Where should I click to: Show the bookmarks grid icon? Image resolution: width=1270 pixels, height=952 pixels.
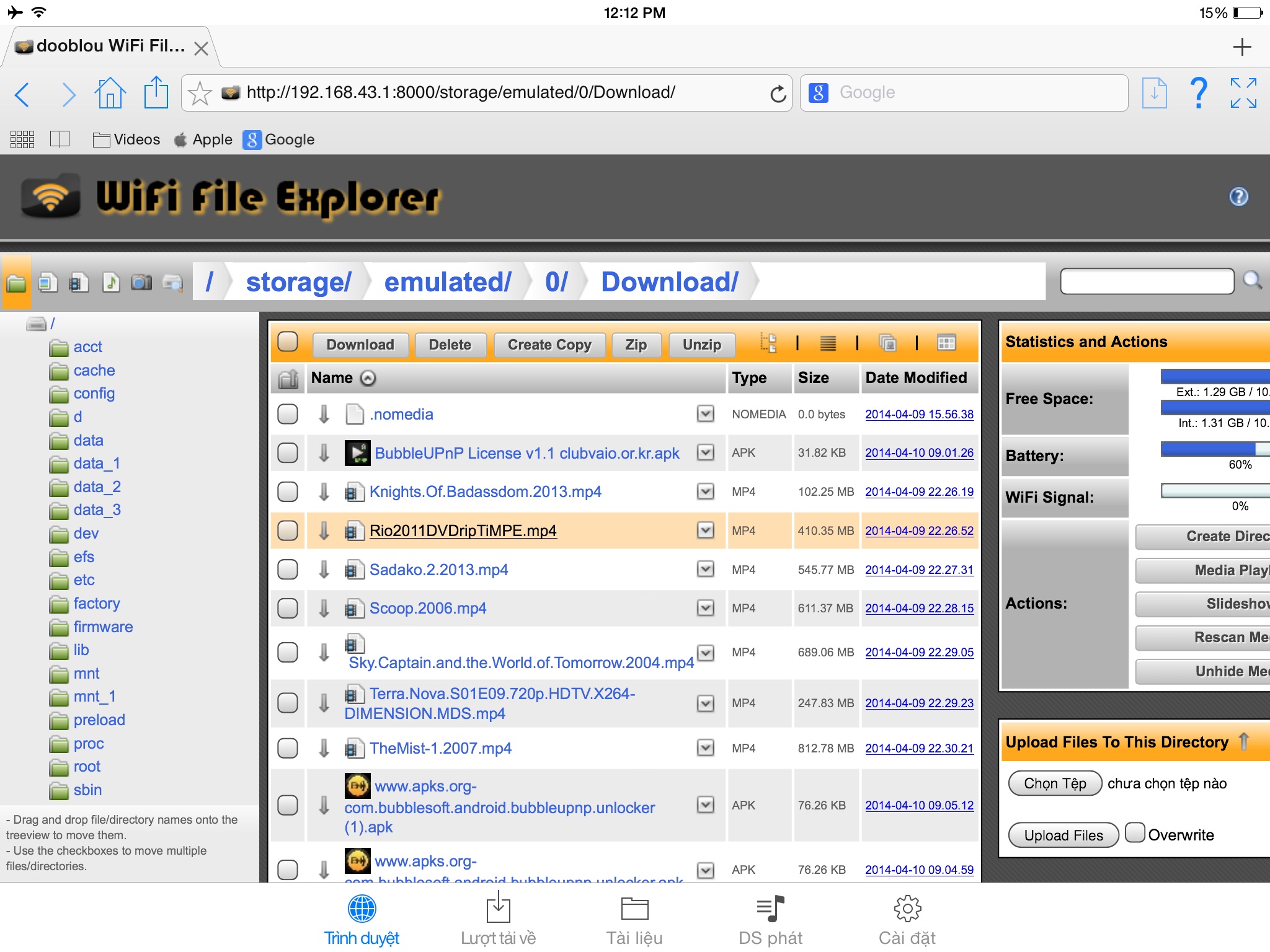[x=22, y=139]
